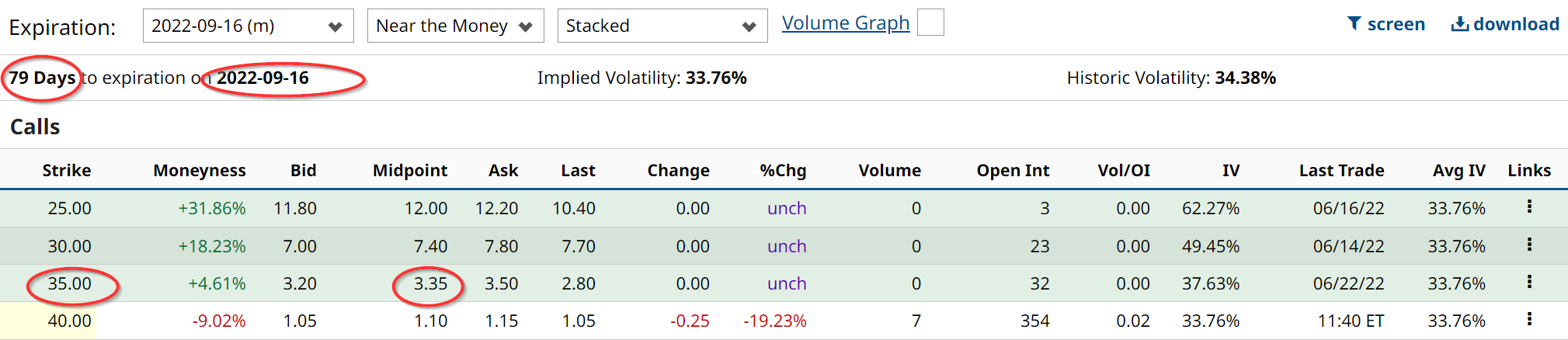Sort table by Strike column header

click(x=66, y=171)
